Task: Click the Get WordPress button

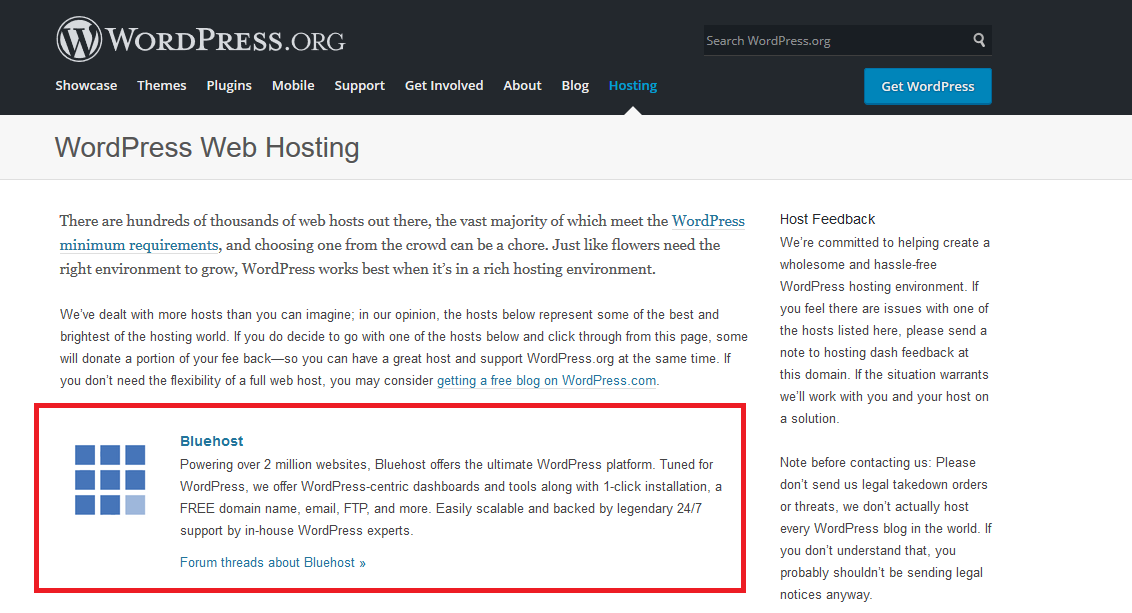Action: pos(928,86)
